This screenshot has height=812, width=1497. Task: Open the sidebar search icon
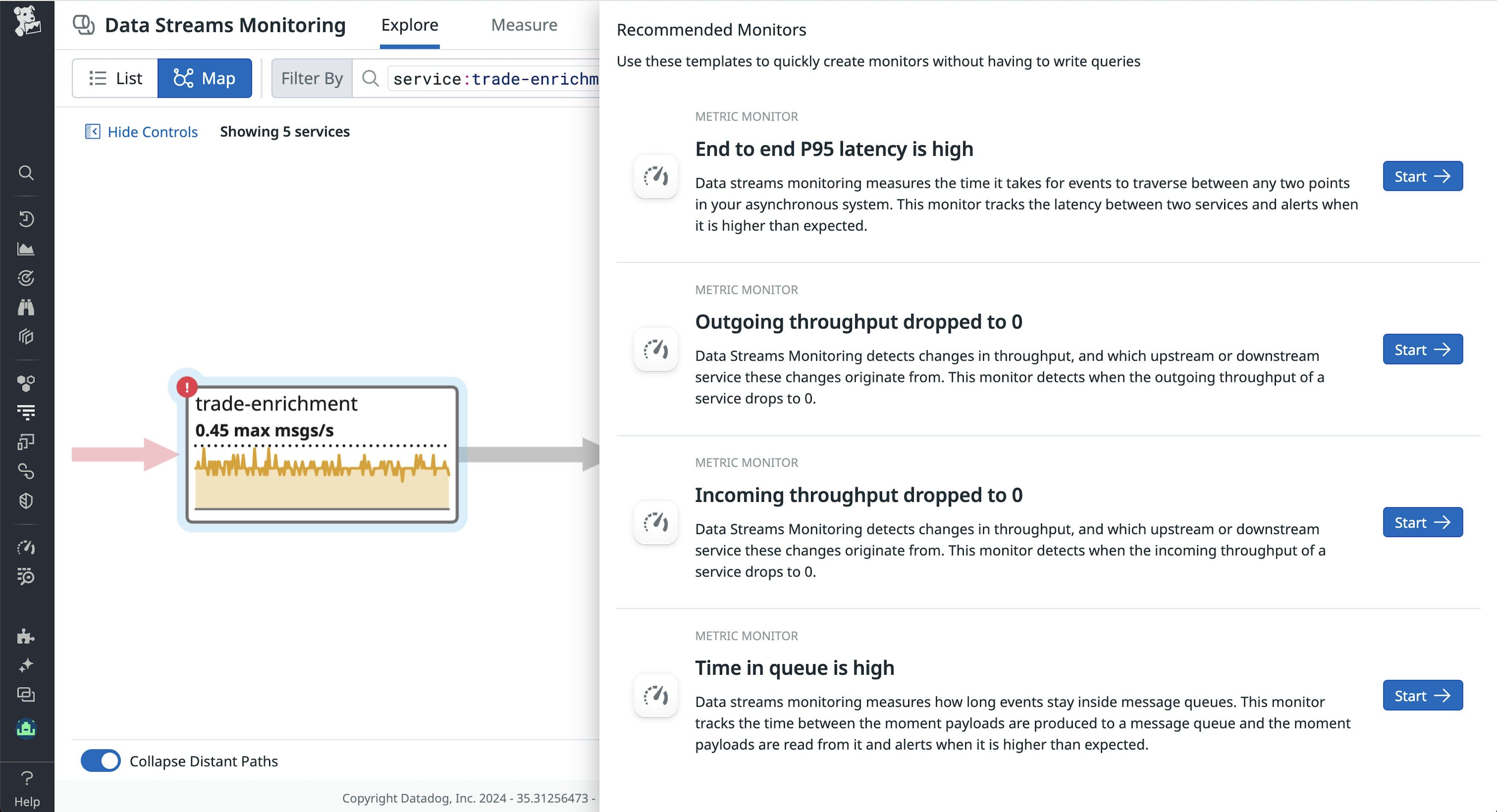click(26, 173)
